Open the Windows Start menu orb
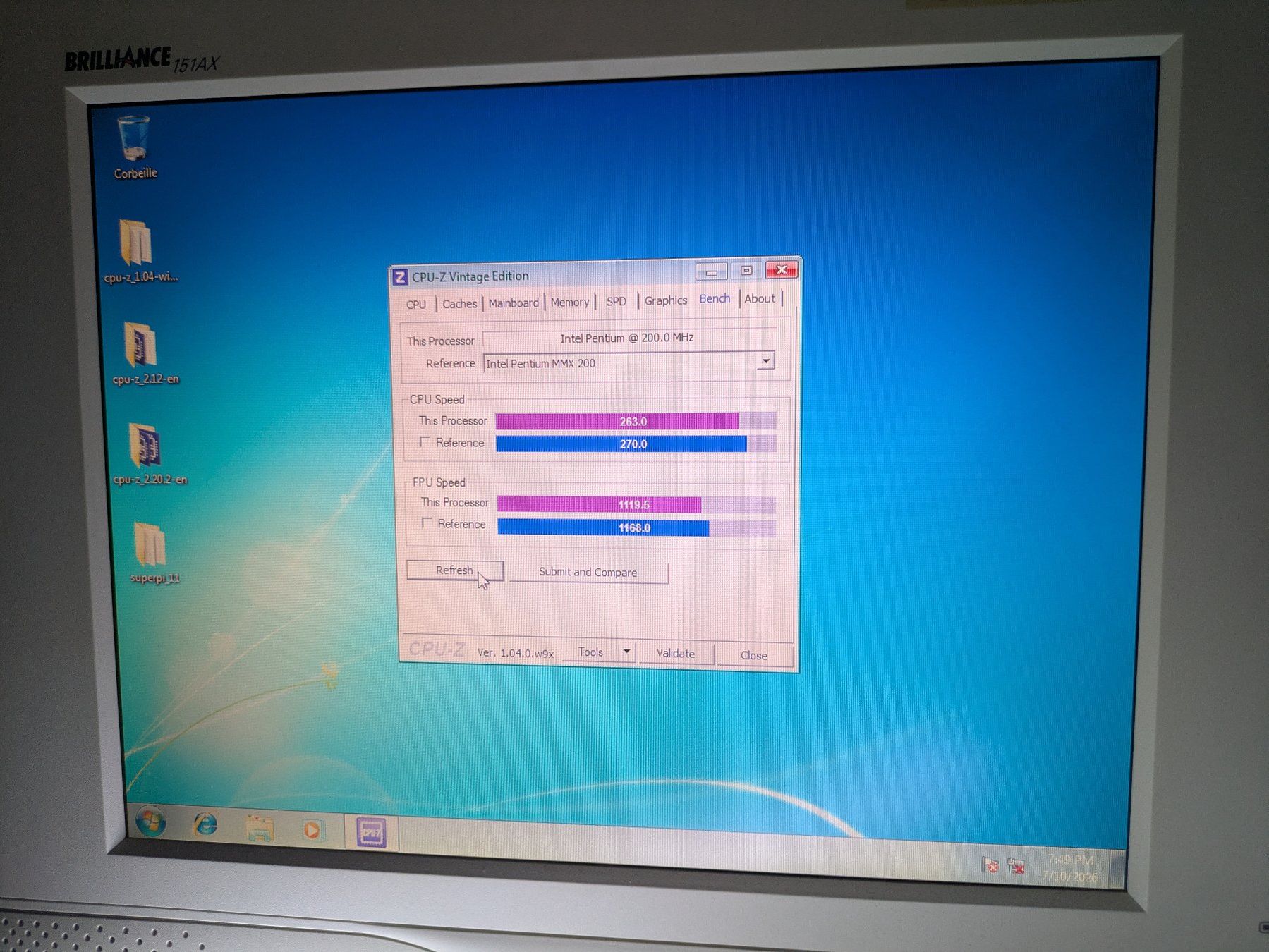 point(150,822)
